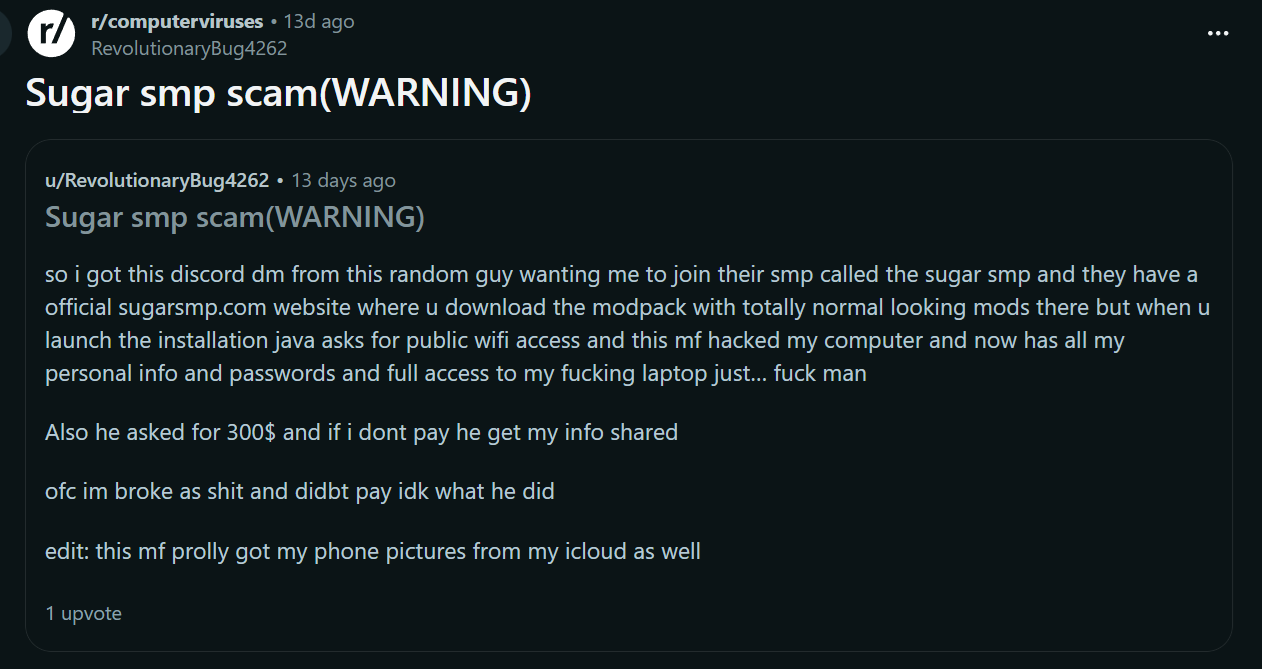Click the 'ofc im broke' sentence
Image resolution: width=1262 pixels, height=669 pixels.
(x=299, y=491)
